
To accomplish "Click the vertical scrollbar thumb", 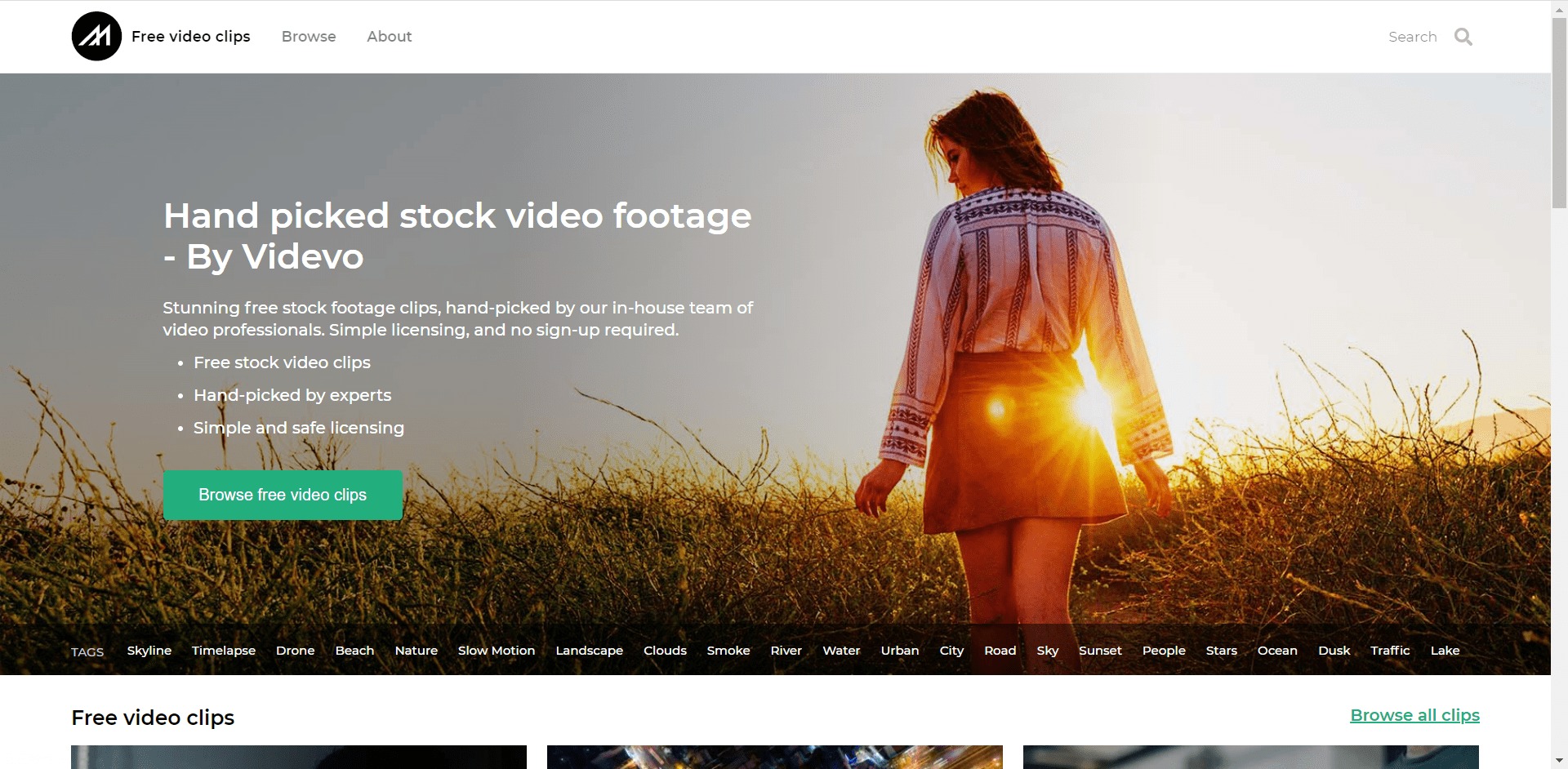I will (1559, 112).
